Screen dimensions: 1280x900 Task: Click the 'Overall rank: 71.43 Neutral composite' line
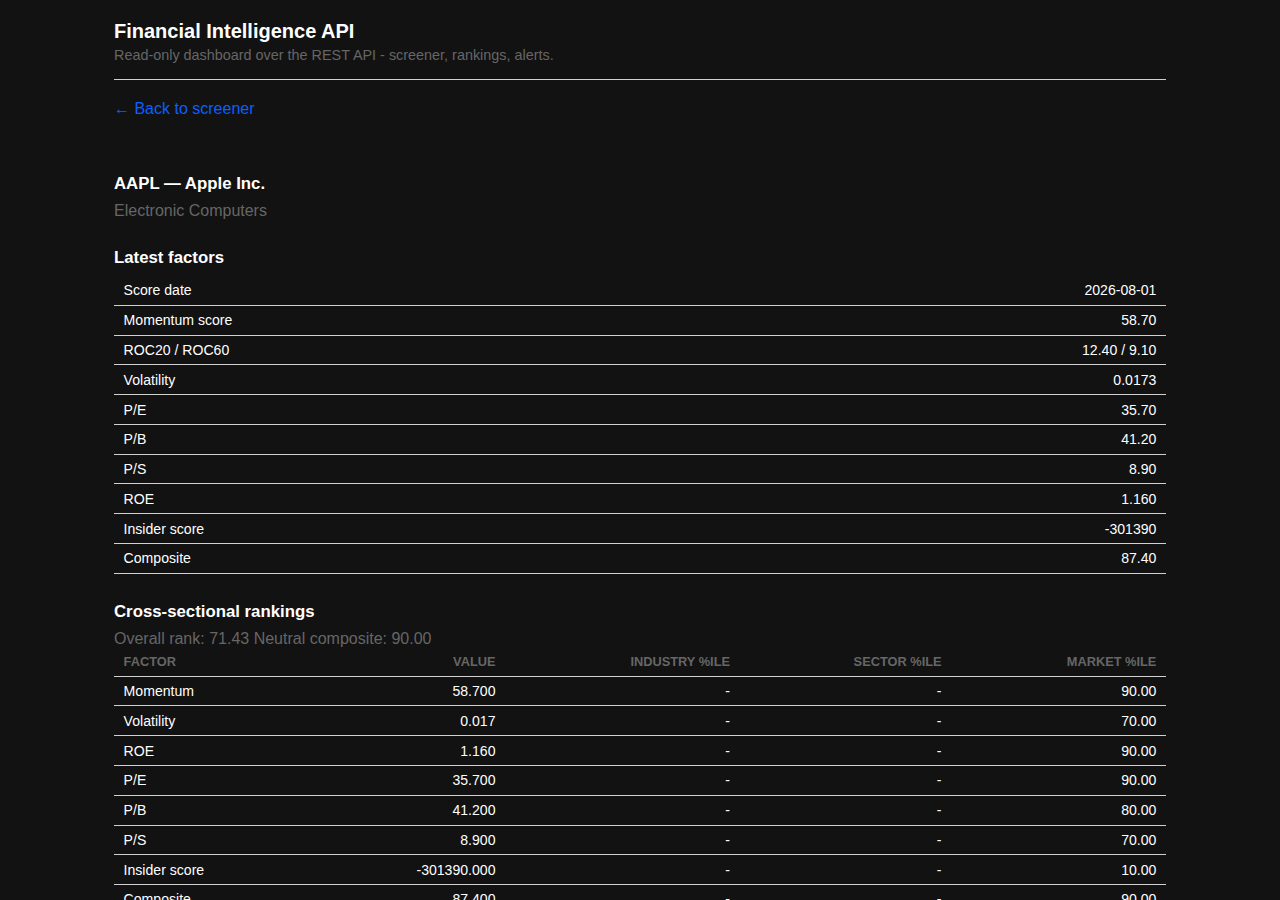273,638
